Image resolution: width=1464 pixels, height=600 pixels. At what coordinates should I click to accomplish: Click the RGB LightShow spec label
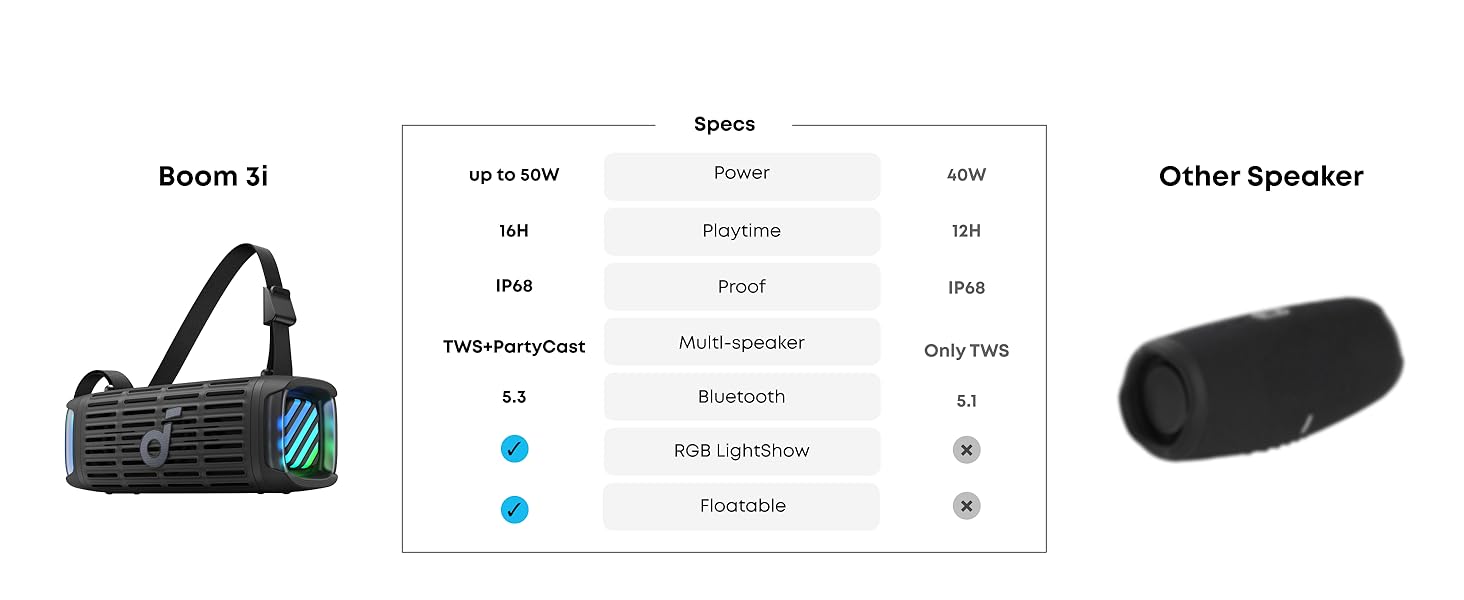[x=741, y=451]
